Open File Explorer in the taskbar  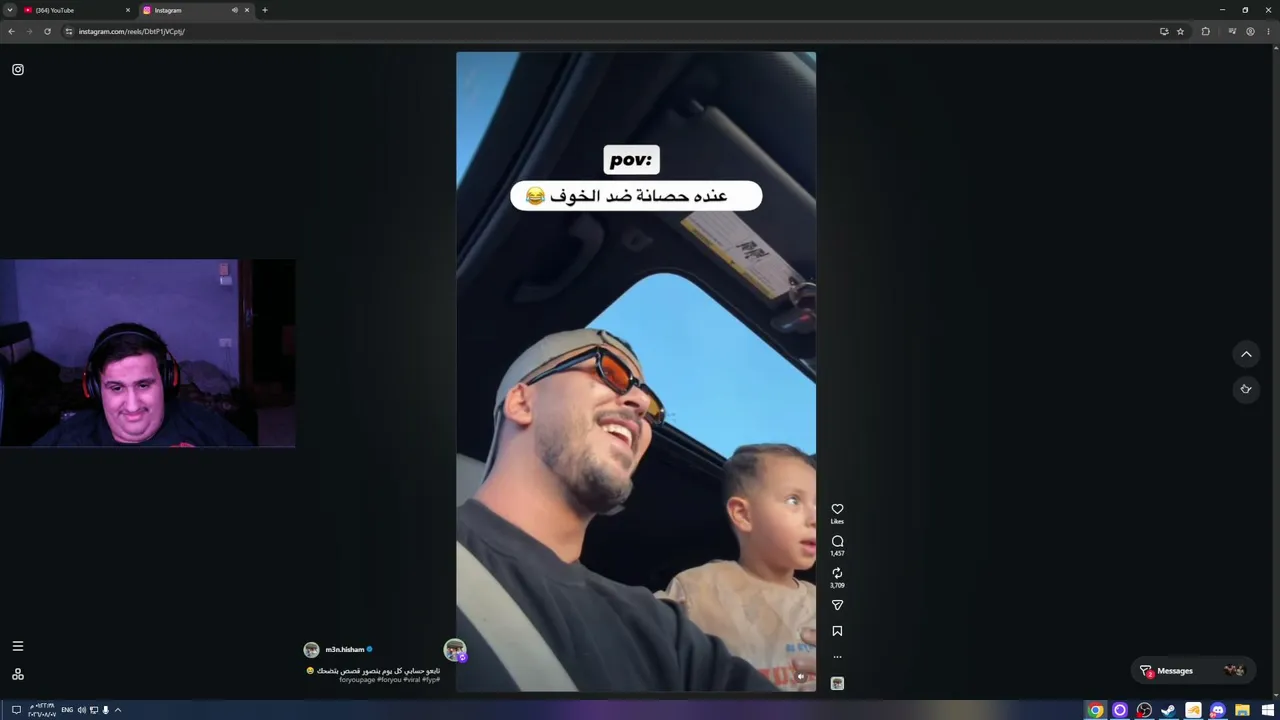[x=1242, y=710]
